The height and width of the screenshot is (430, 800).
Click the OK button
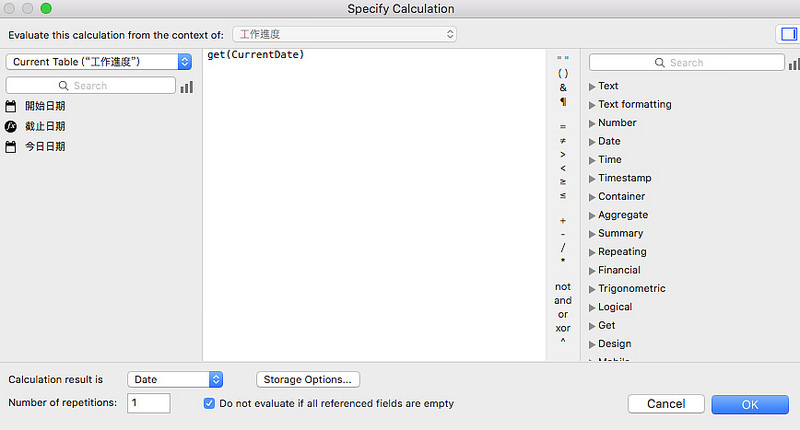click(750, 404)
